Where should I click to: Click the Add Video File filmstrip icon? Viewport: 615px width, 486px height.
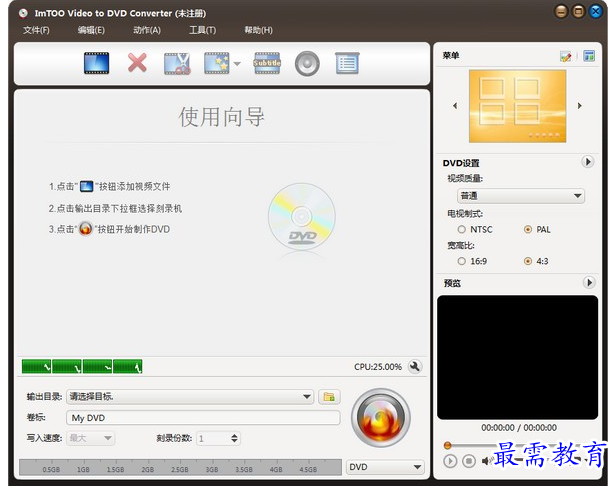pos(96,63)
